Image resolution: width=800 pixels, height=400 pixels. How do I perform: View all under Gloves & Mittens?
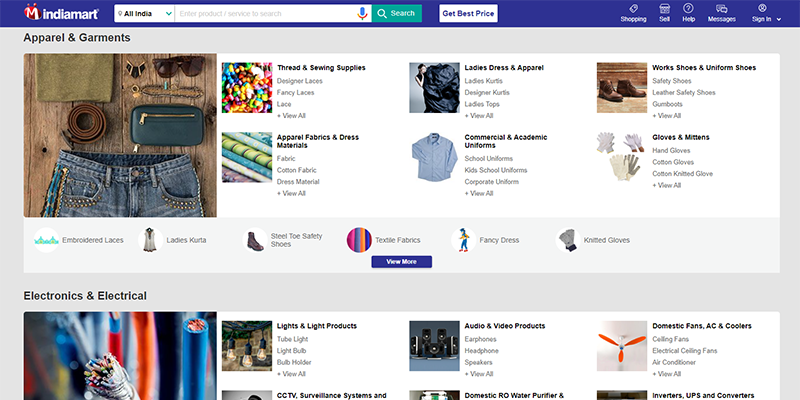click(667, 186)
